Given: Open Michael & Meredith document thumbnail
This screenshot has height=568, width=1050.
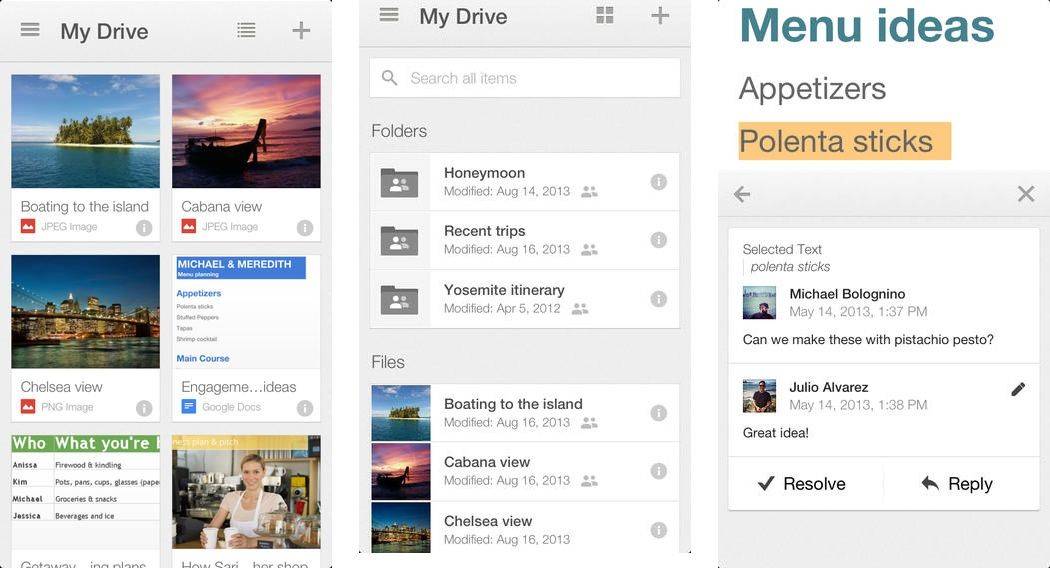Looking at the screenshot, I should (246, 311).
